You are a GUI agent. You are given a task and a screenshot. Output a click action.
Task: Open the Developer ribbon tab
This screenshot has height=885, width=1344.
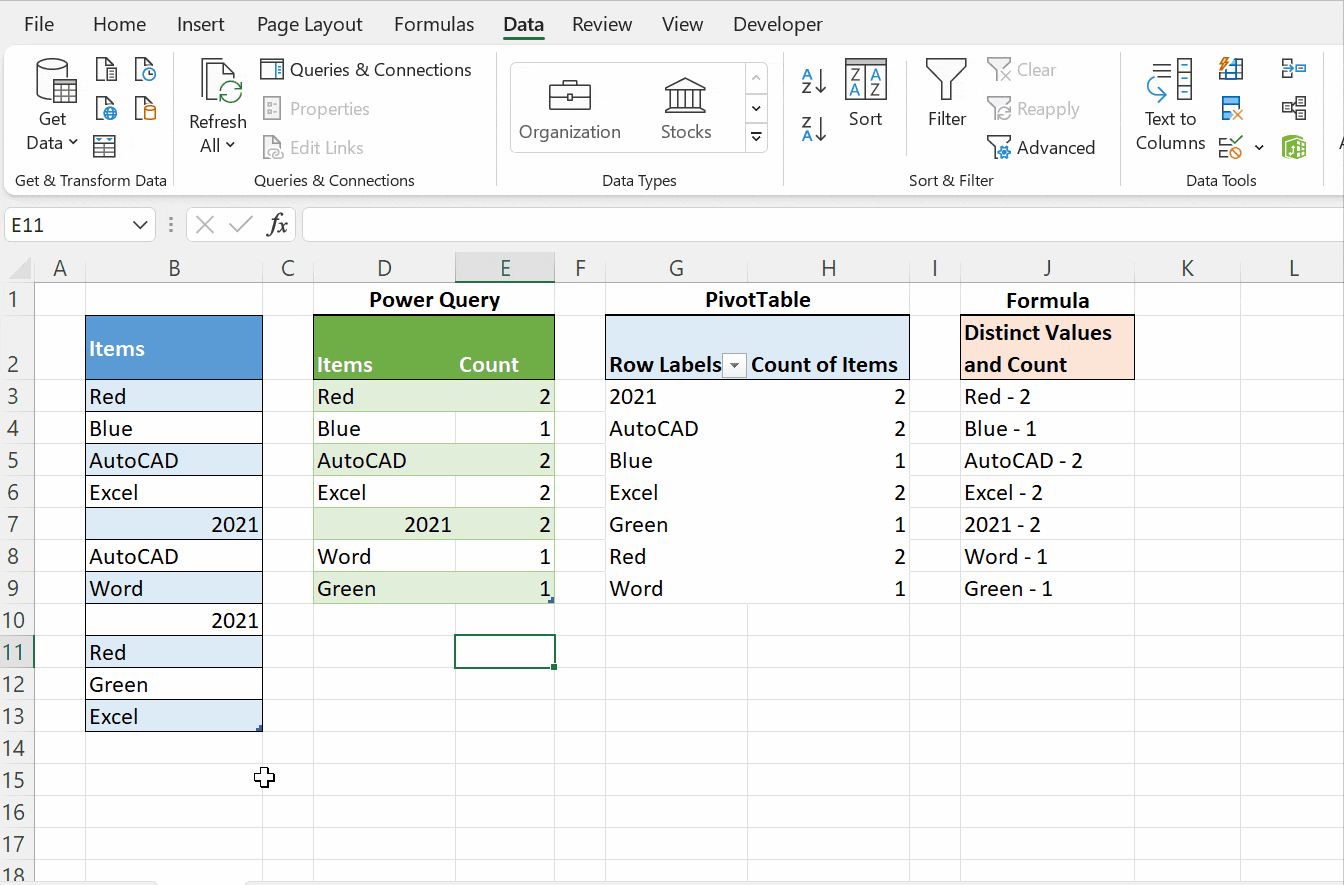[x=778, y=24]
